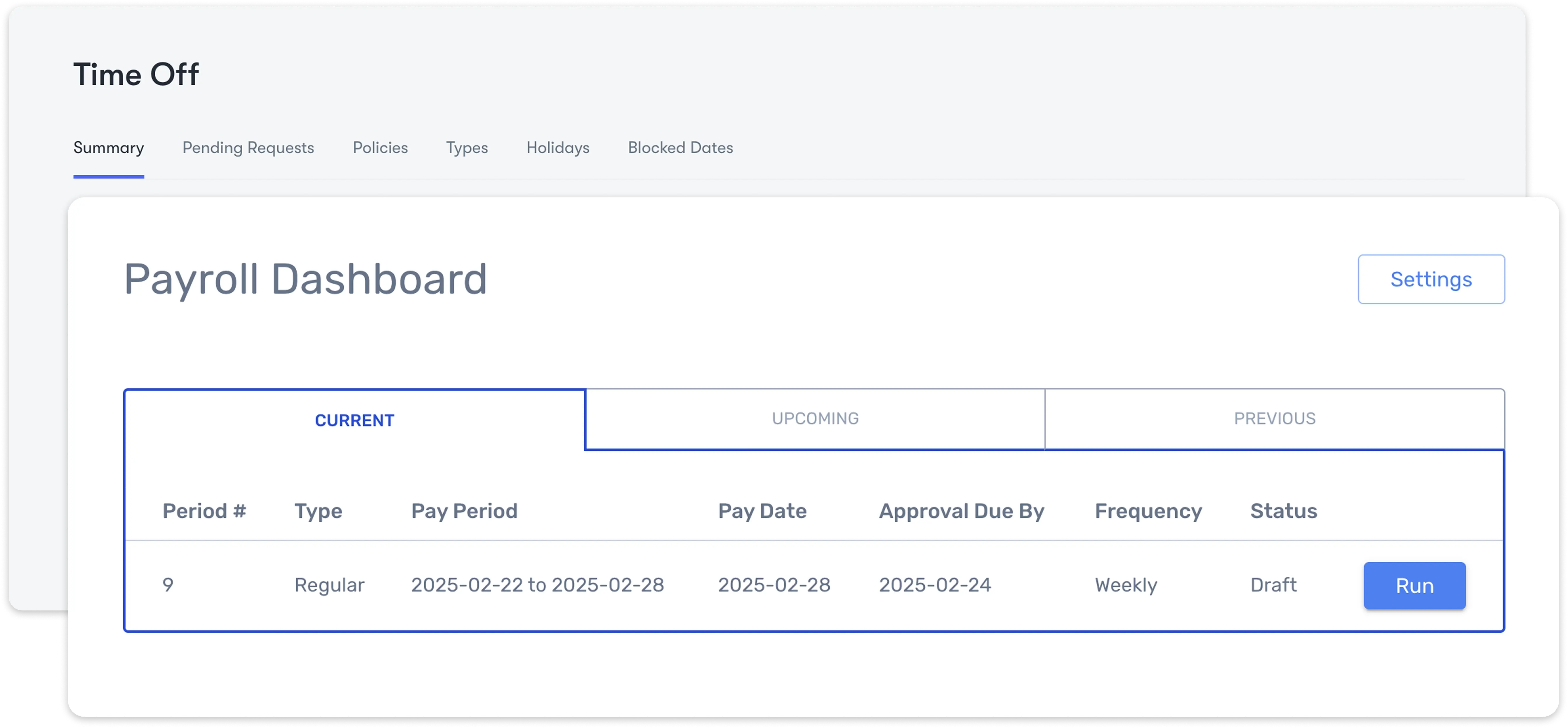Switch to the Pending Requests tab
1568x728 pixels.
tap(248, 148)
